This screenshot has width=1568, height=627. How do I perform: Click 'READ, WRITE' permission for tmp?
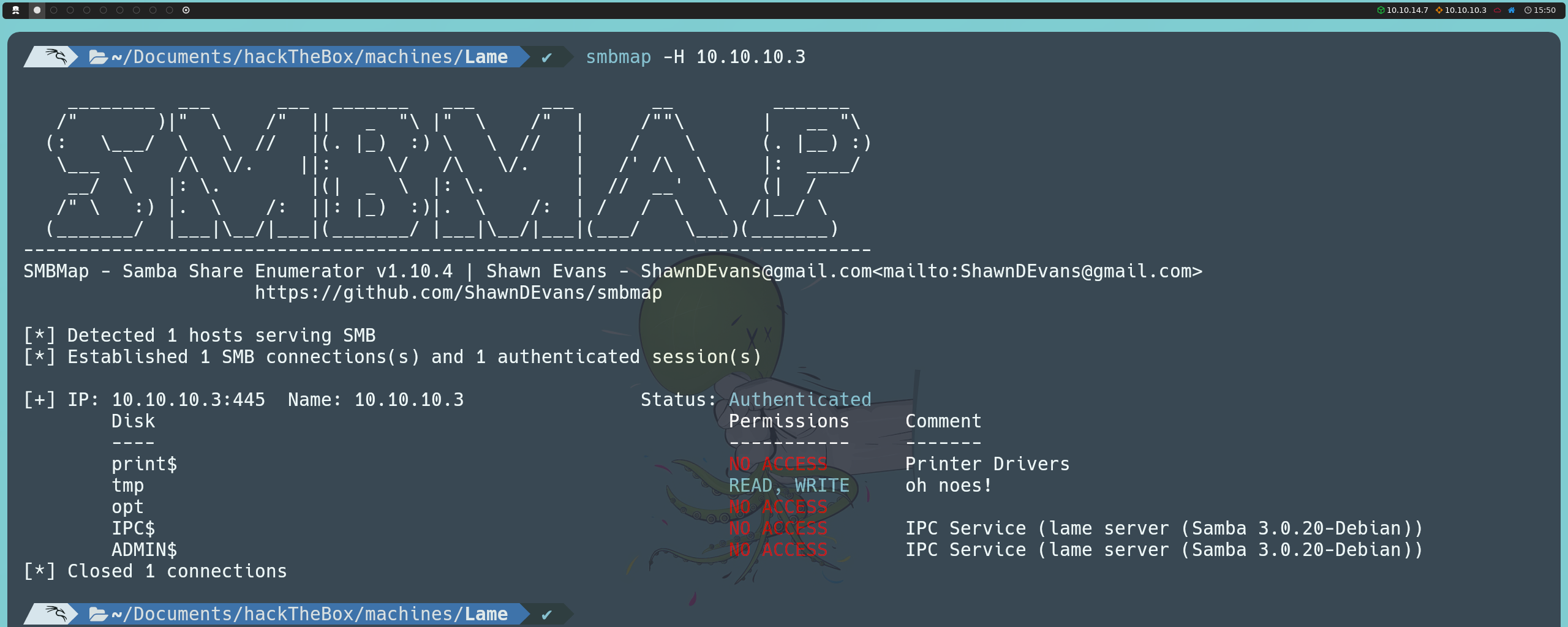[789, 486]
